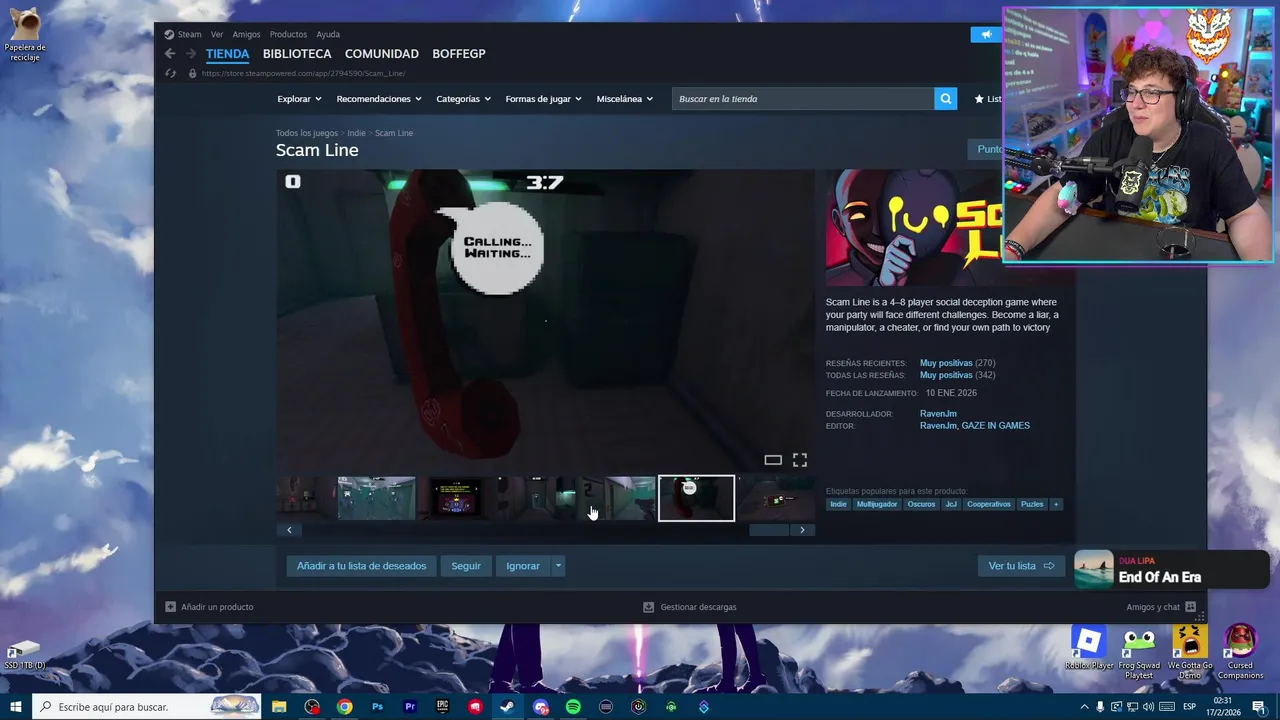Open Explorar store dropdown

coord(299,99)
